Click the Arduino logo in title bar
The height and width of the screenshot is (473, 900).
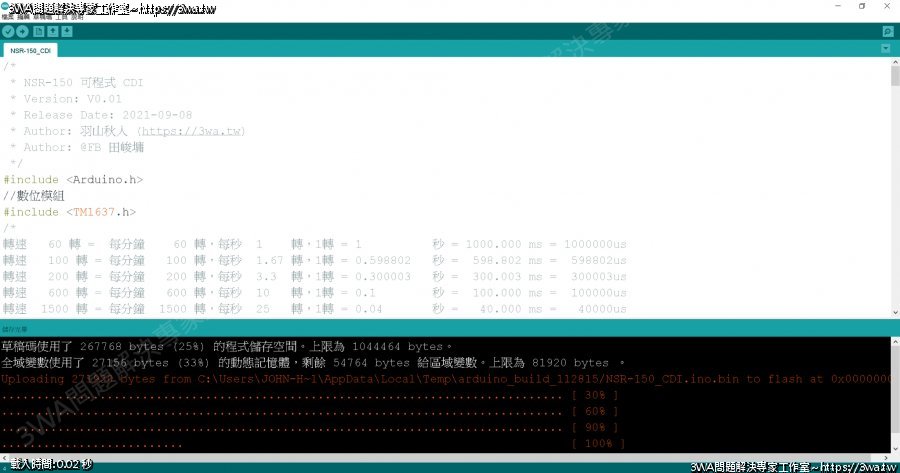pyautogui.click(x=6, y=6)
